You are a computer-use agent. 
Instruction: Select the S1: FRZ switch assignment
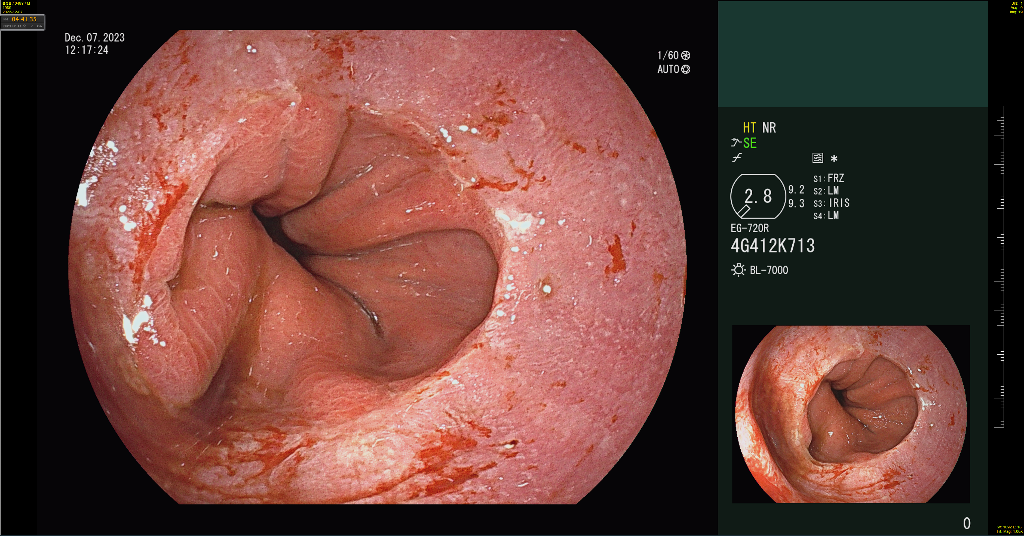tap(830, 178)
